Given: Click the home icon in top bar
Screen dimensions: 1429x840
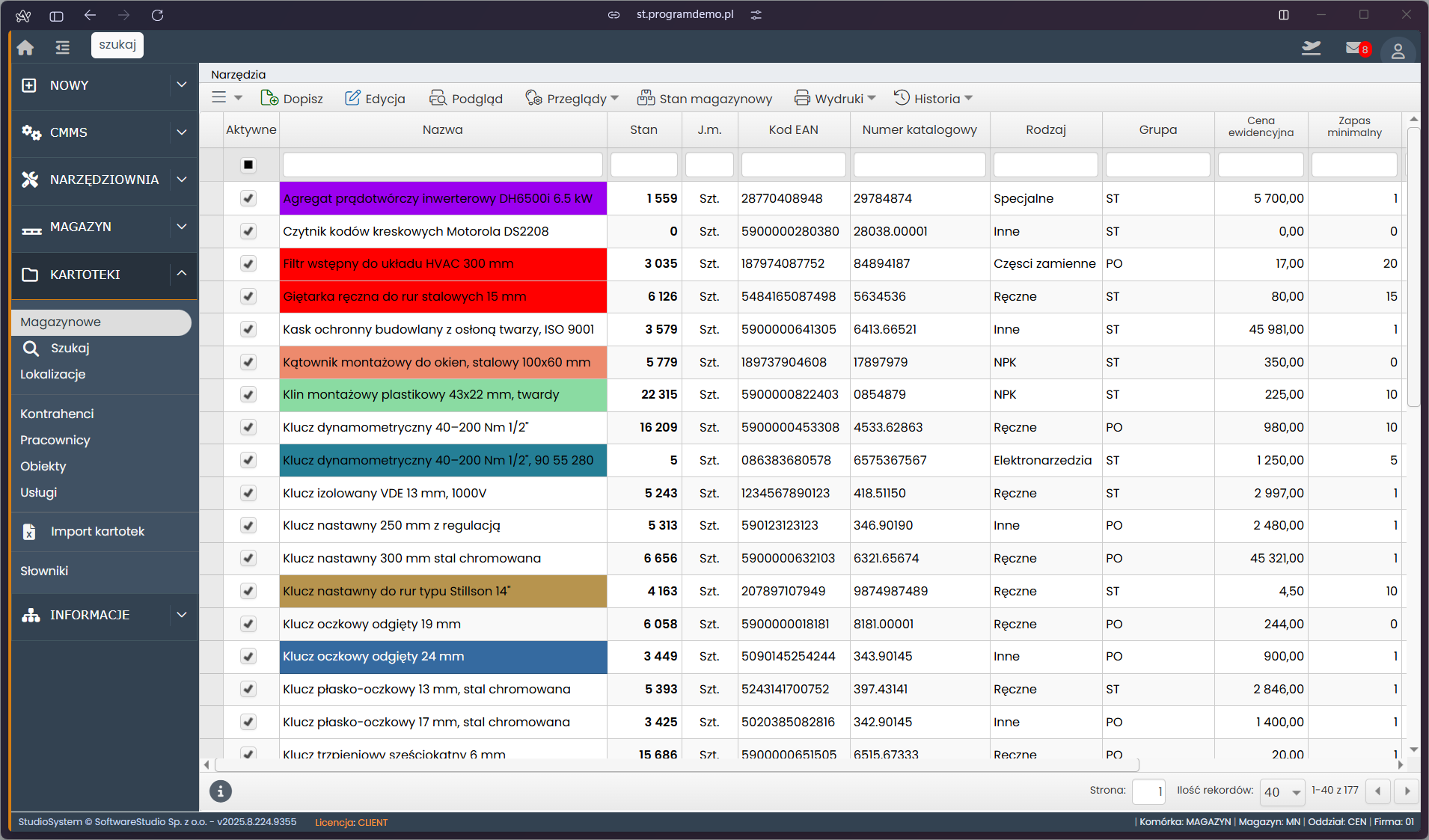Looking at the screenshot, I should tap(25, 47).
